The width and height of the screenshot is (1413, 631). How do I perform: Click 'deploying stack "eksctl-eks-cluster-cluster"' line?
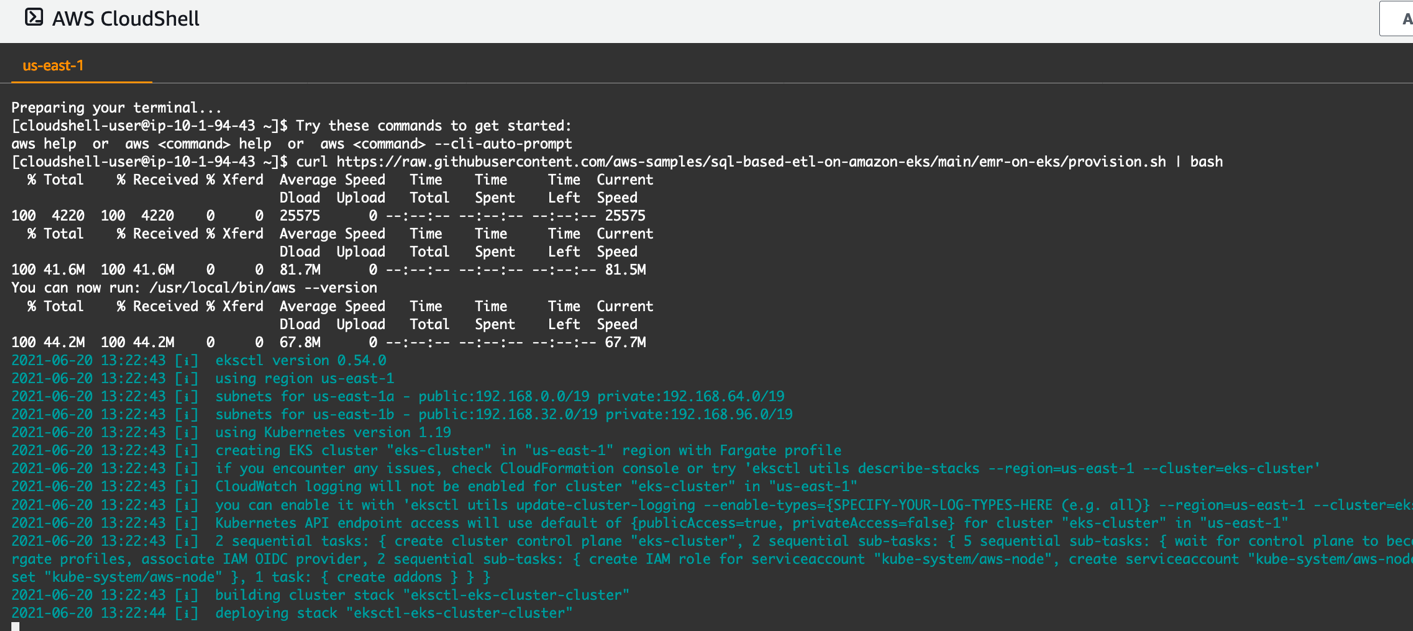click(x=292, y=613)
